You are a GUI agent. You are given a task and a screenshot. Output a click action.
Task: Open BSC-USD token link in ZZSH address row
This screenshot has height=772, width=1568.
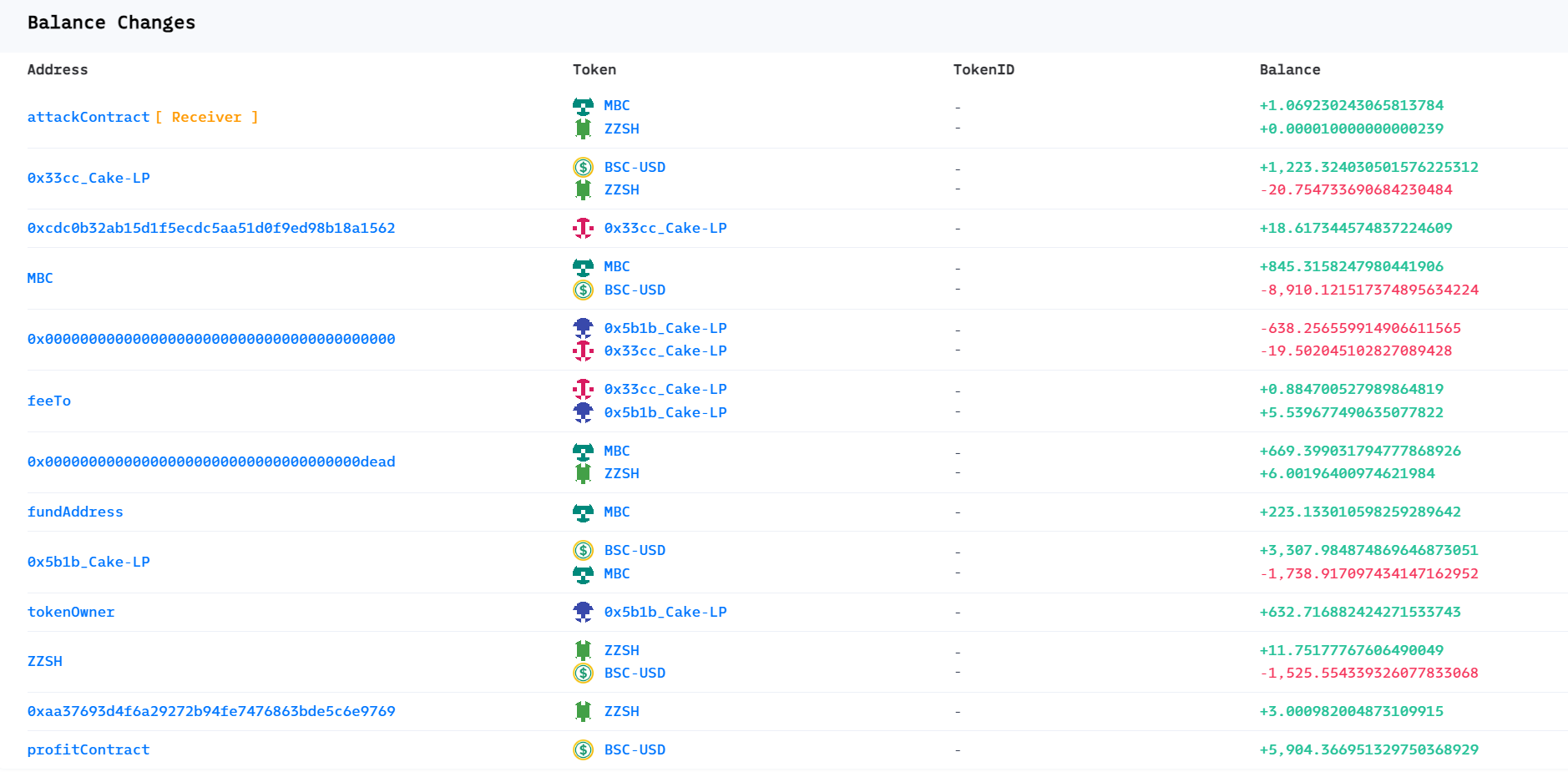pos(635,673)
